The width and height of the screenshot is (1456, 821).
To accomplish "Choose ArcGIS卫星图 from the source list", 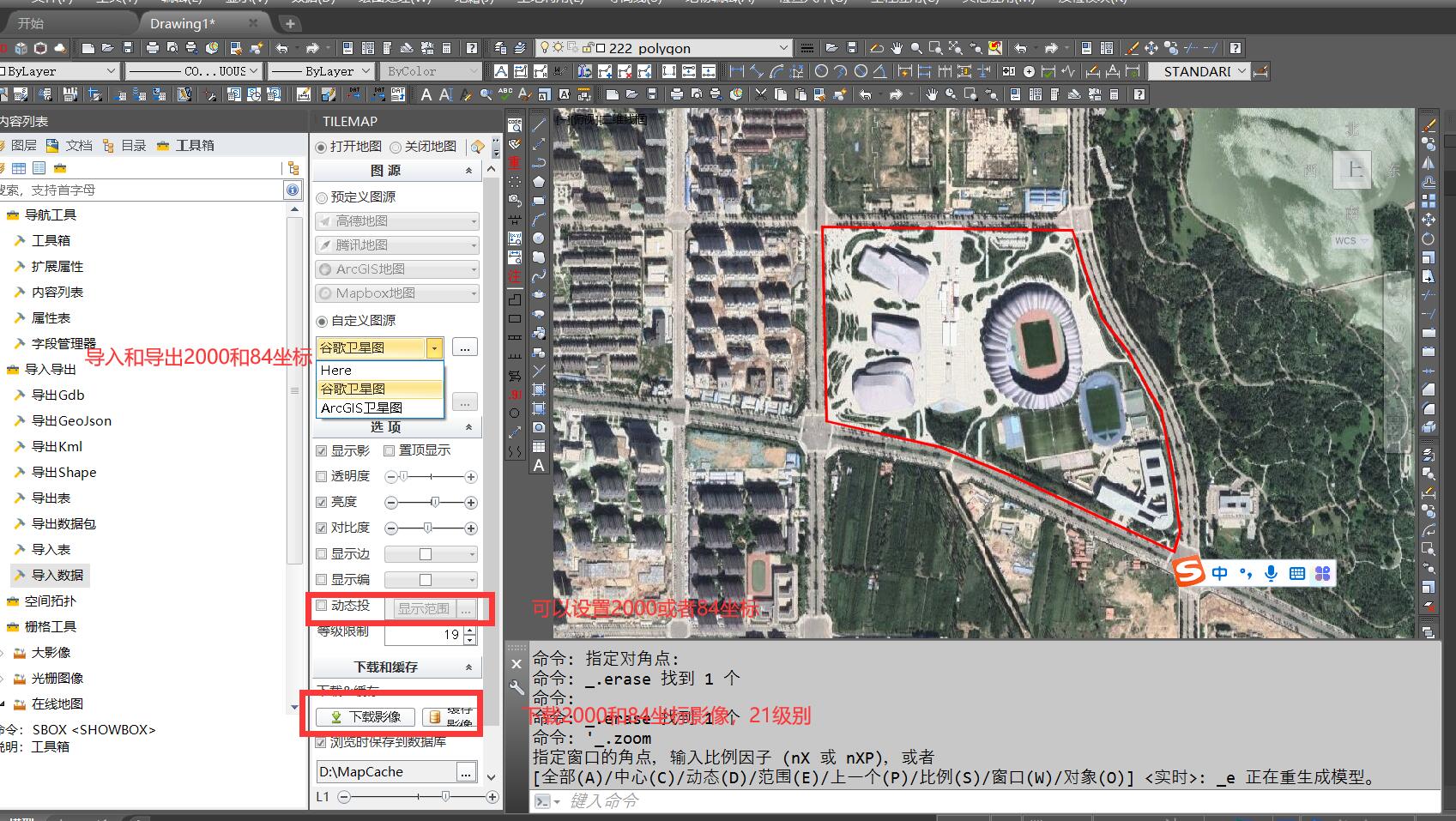I will pyautogui.click(x=380, y=408).
